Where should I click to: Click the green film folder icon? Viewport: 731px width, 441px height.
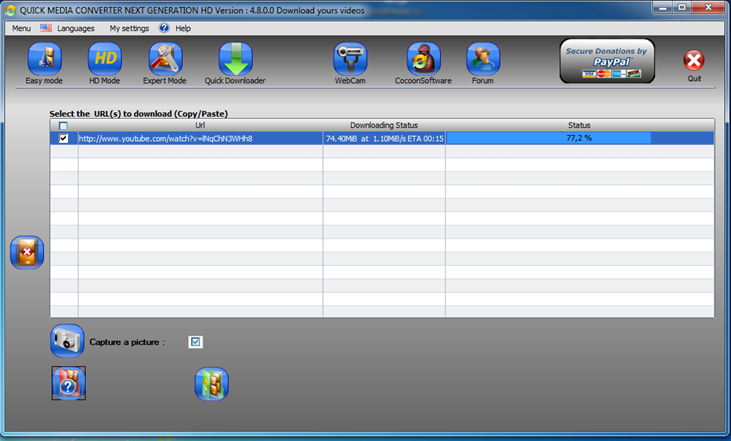(212, 384)
